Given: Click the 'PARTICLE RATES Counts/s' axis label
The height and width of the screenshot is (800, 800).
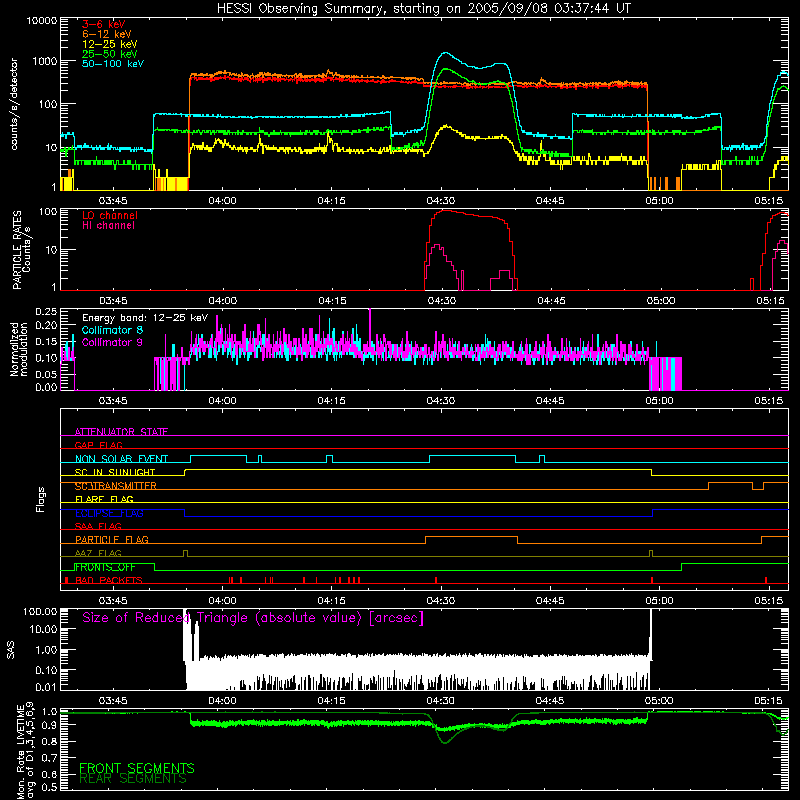Looking at the screenshot, I should (21, 249).
